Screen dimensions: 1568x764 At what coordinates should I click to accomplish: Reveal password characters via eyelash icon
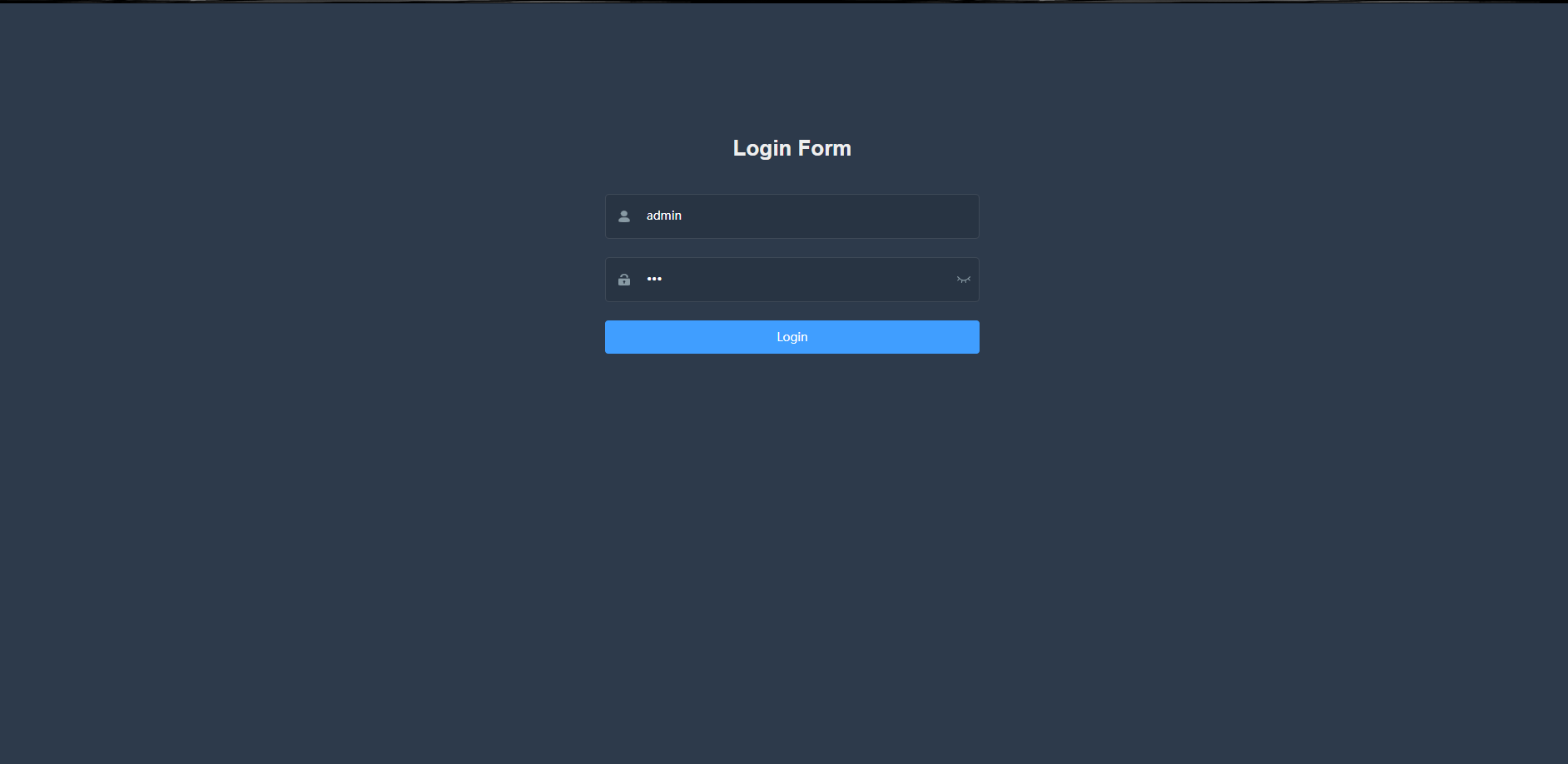[x=964, y=280]
